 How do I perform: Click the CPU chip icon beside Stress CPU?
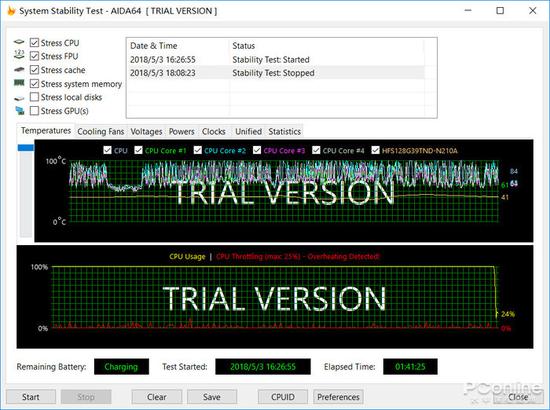click(x=19, y=42)
